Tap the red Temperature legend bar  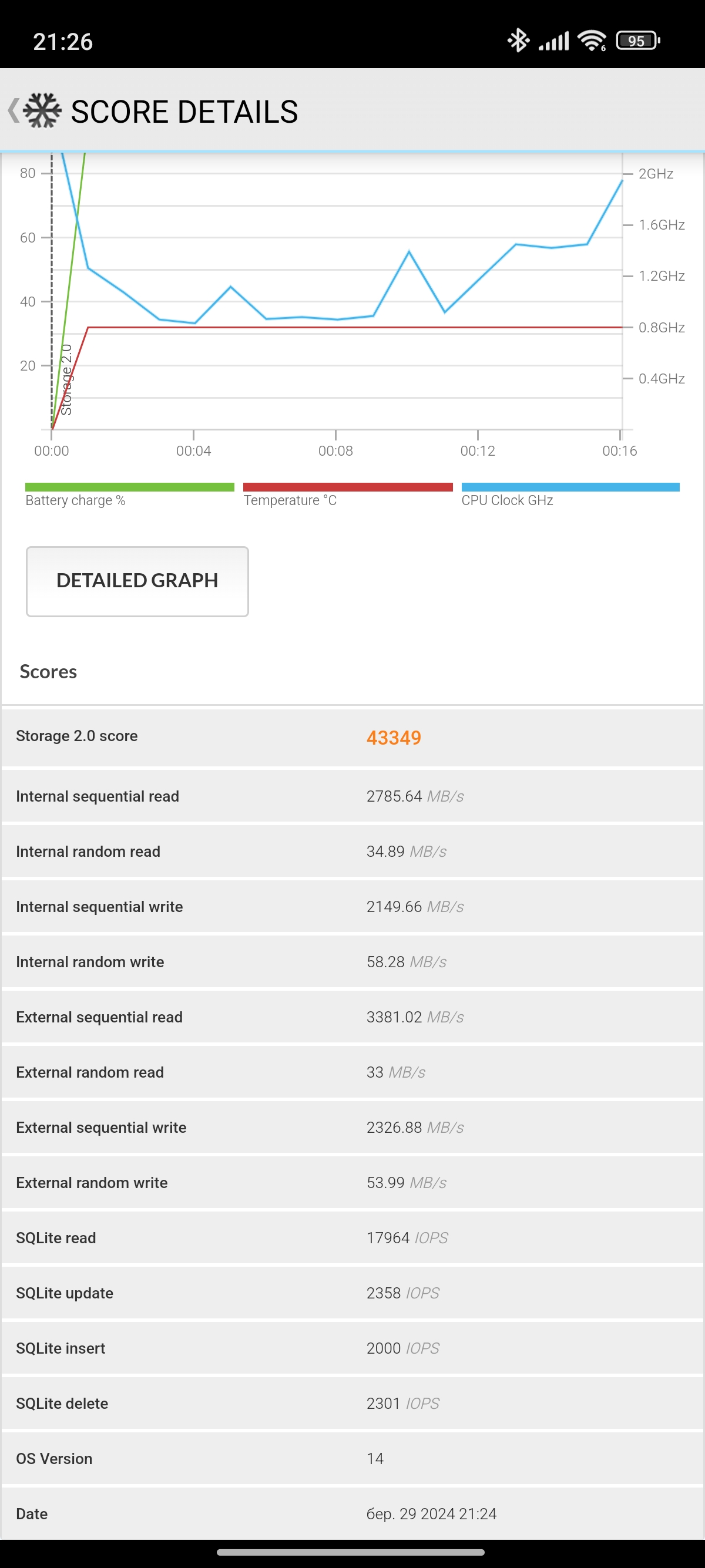[x=348, y=487]
